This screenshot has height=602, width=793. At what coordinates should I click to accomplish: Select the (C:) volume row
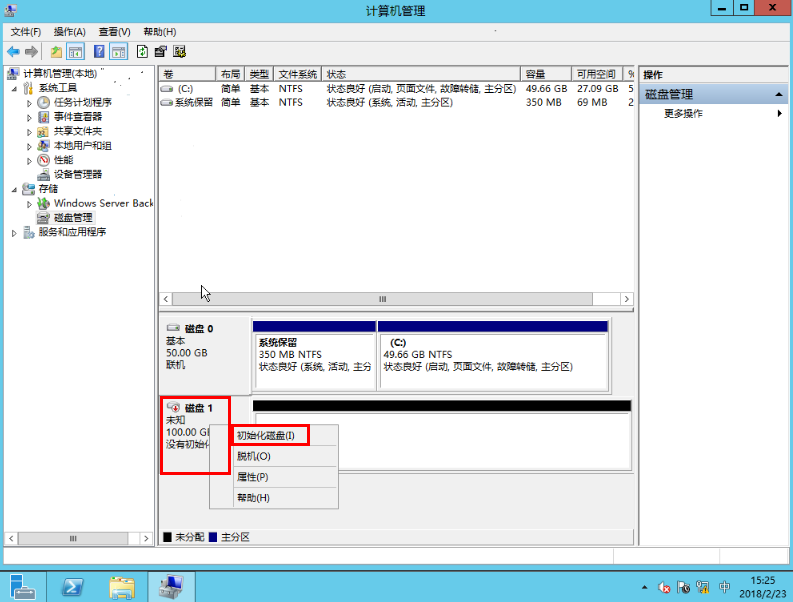(x=397, y=89)
